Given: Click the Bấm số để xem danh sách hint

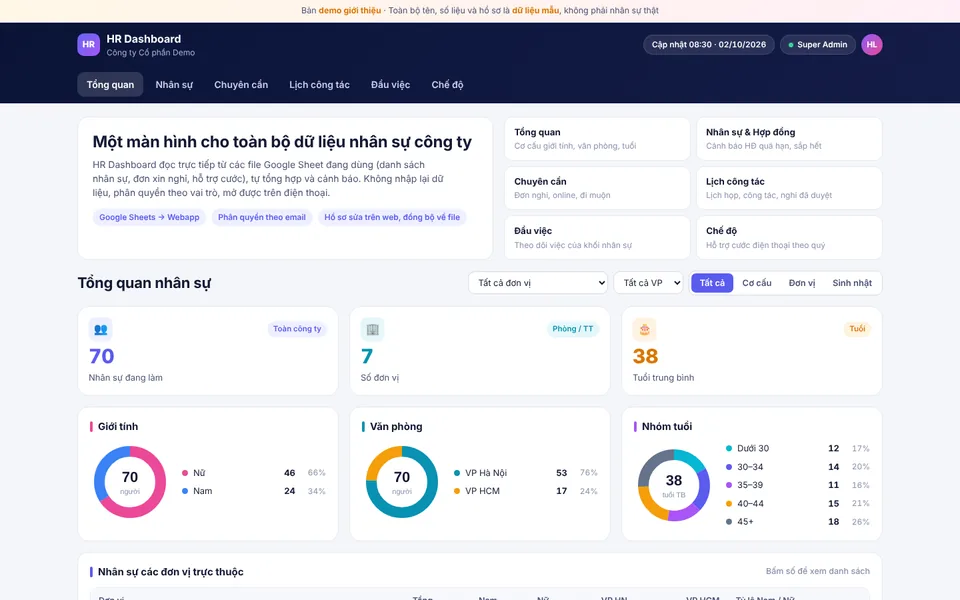Looking at the screenshot, I should [x=817, y=571].
